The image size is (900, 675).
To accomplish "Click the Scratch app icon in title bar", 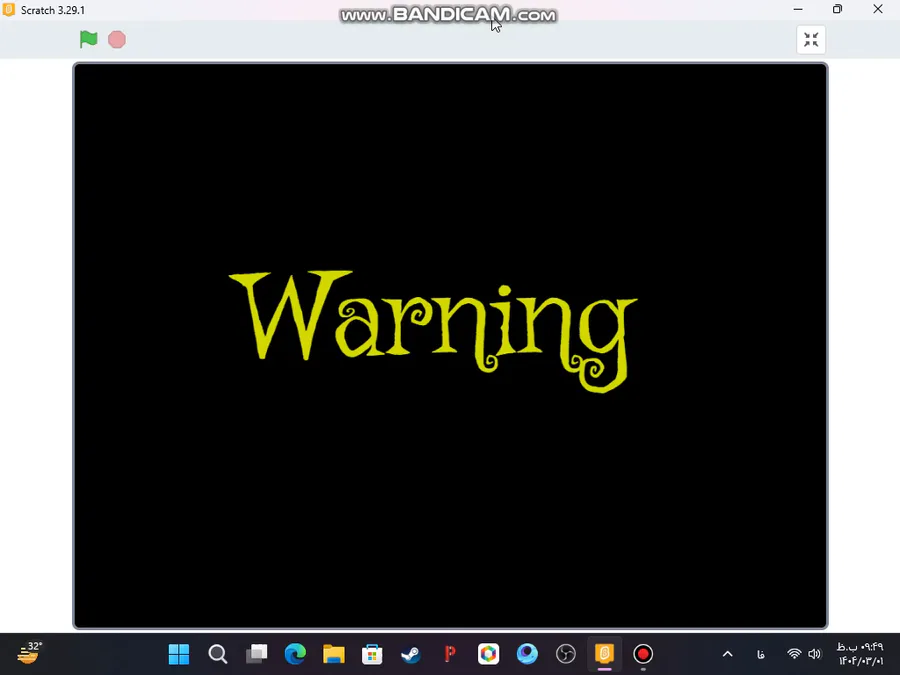I will tap(9, 10).
